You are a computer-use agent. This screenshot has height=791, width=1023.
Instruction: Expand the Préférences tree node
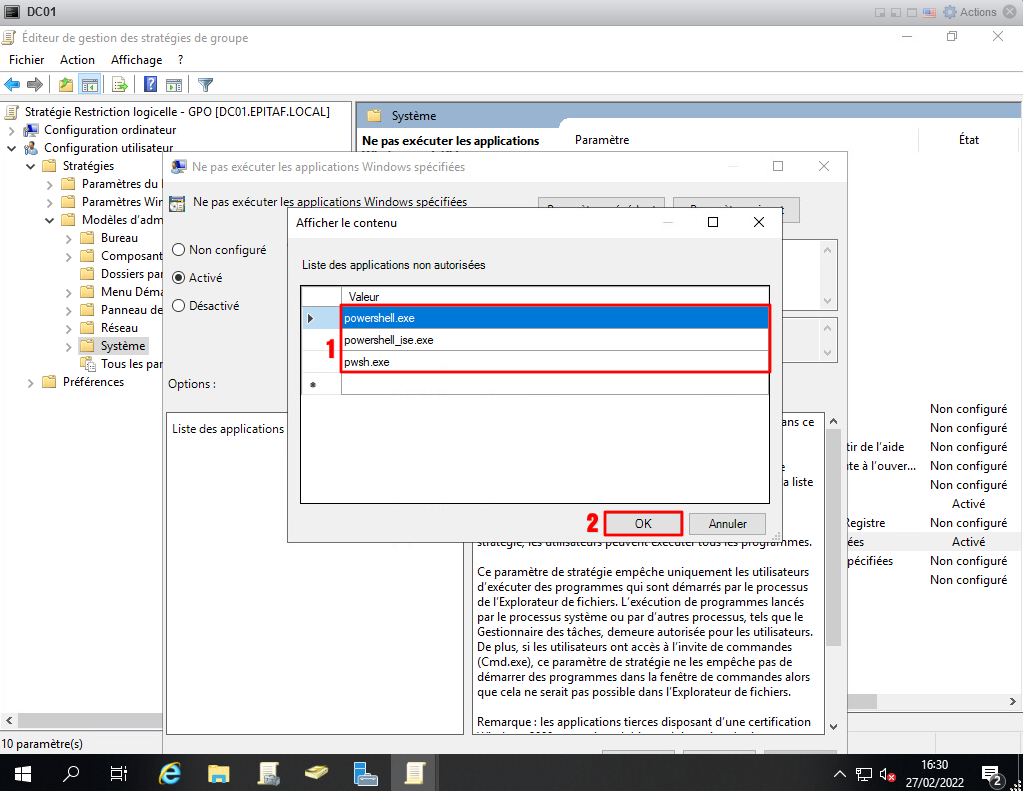coord(31,382)
